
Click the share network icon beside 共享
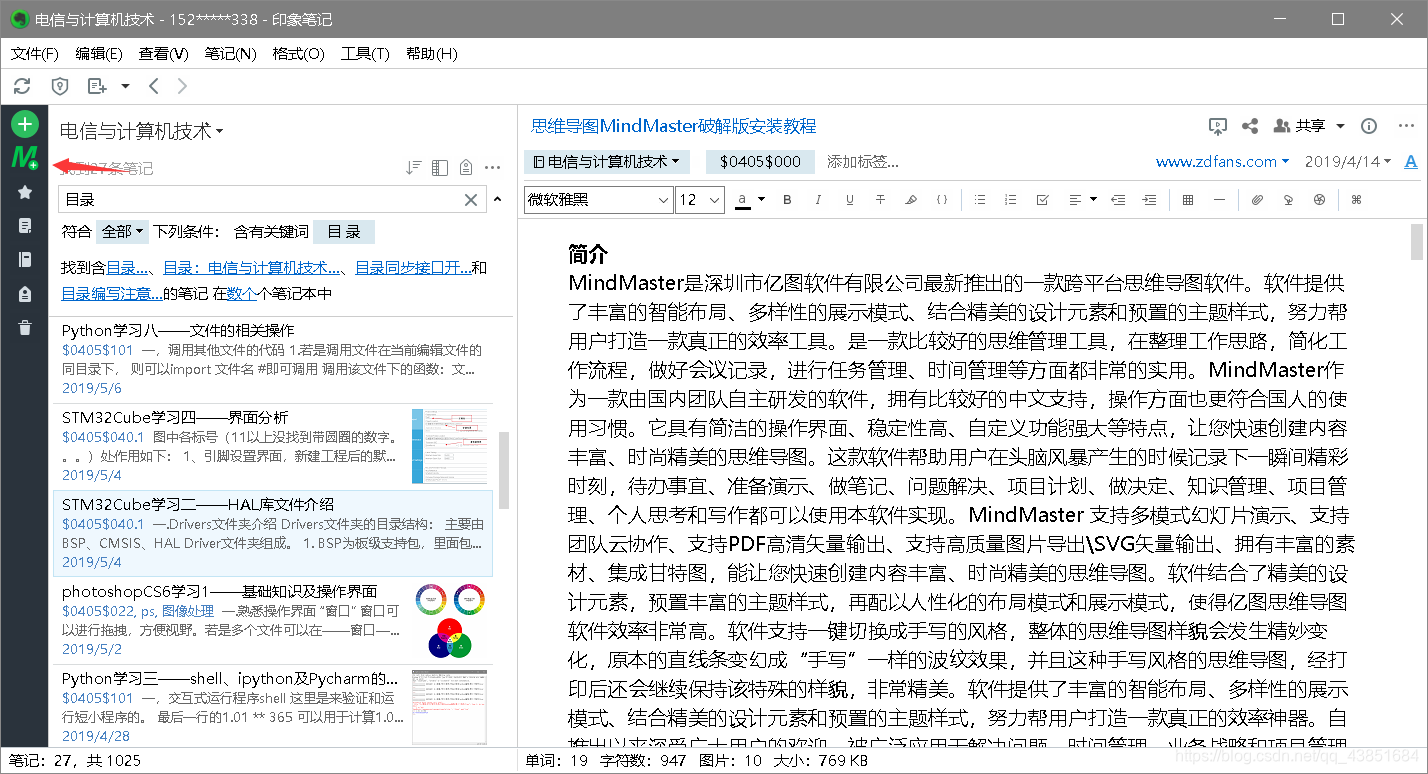[x=1250, y=126]
